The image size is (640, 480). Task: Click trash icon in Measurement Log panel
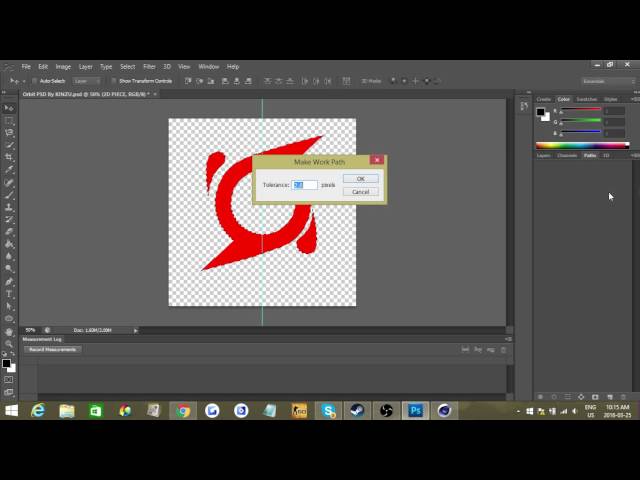[x=503, y=350]
